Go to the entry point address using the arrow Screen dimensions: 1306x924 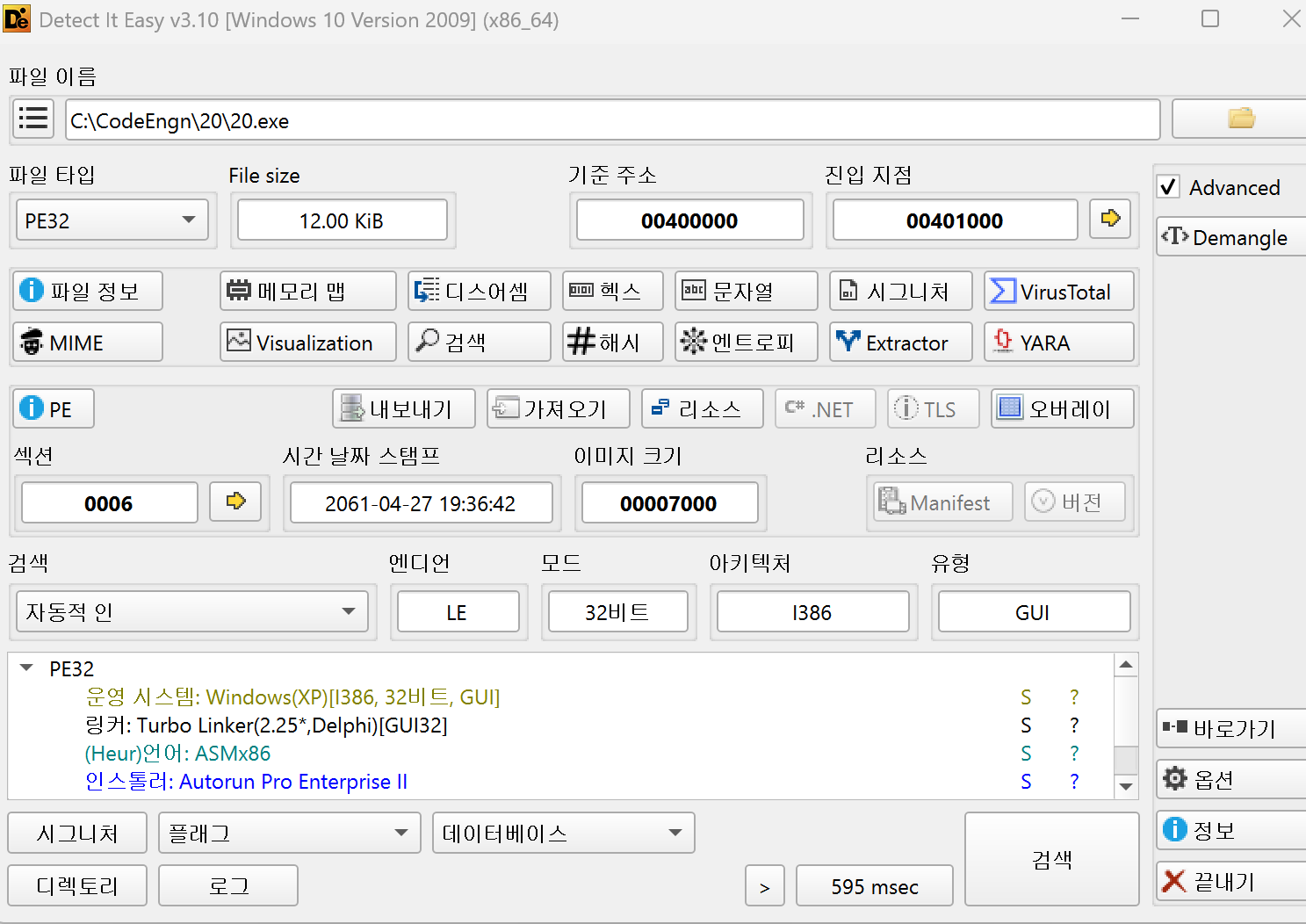[x=1110, y=218]
